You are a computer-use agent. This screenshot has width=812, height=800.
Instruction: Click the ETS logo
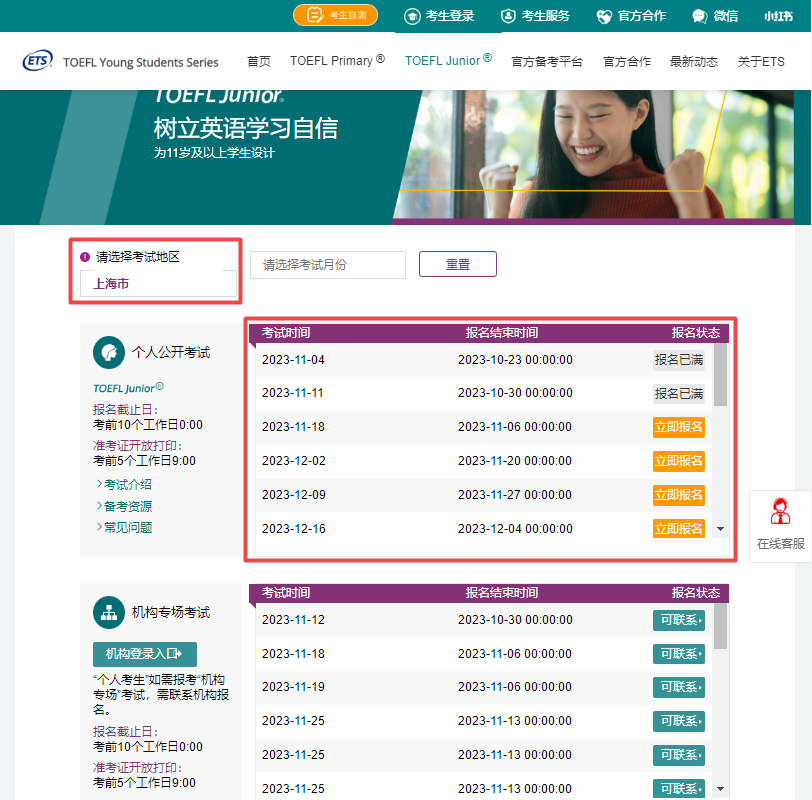37,61
